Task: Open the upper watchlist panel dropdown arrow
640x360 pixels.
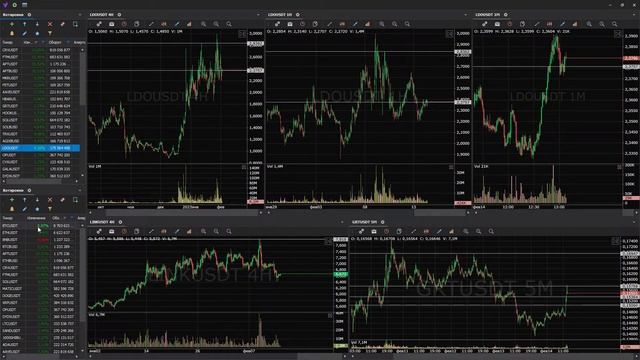Action: coord(80,15)
